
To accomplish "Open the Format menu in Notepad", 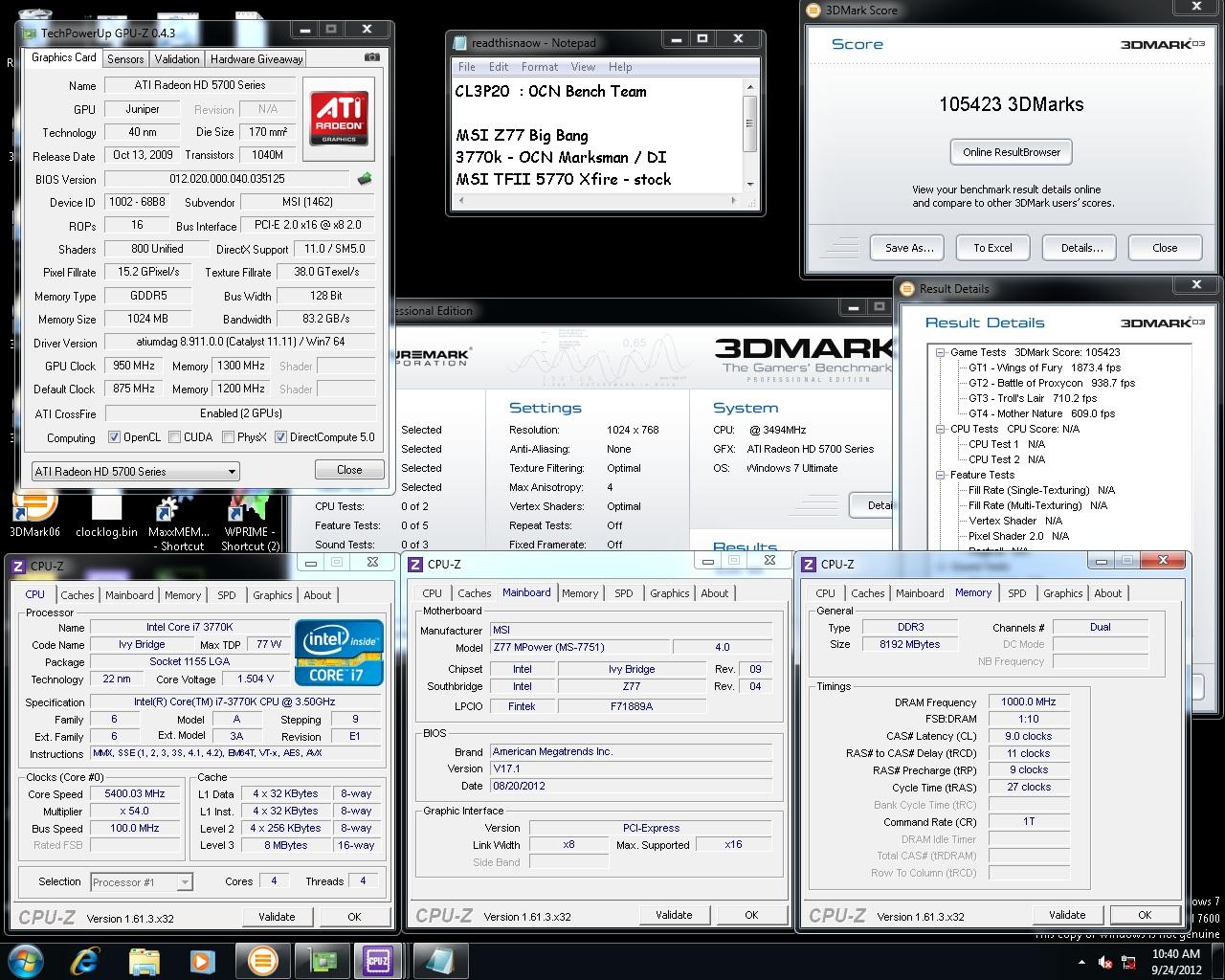I will click(x=540, y=67).
